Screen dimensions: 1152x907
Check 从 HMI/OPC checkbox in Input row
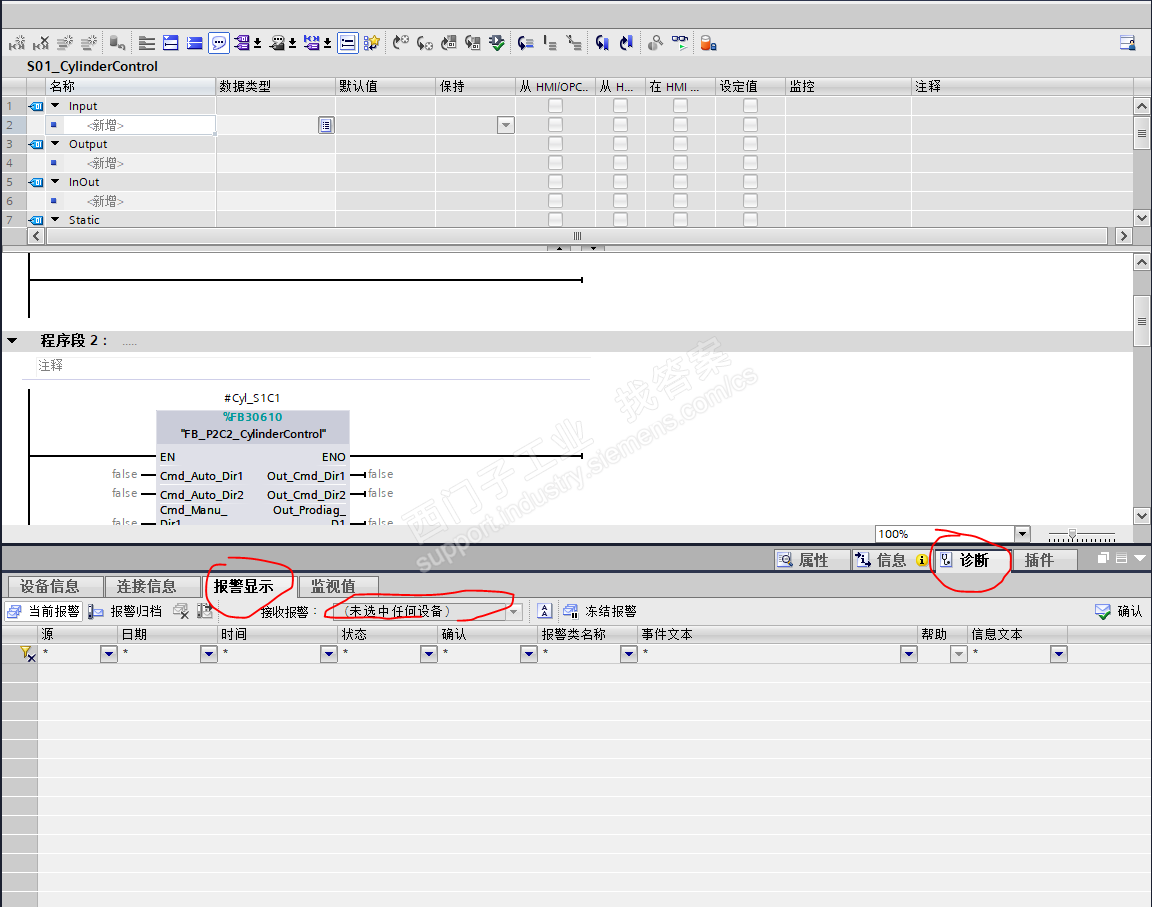tap(555, 106)
